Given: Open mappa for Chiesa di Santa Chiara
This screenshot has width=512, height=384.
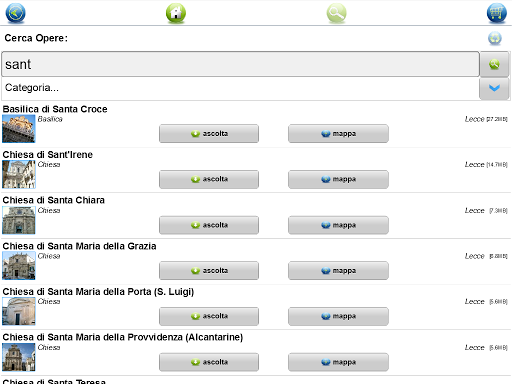Looking at the screenshot, I should (338, 225).
